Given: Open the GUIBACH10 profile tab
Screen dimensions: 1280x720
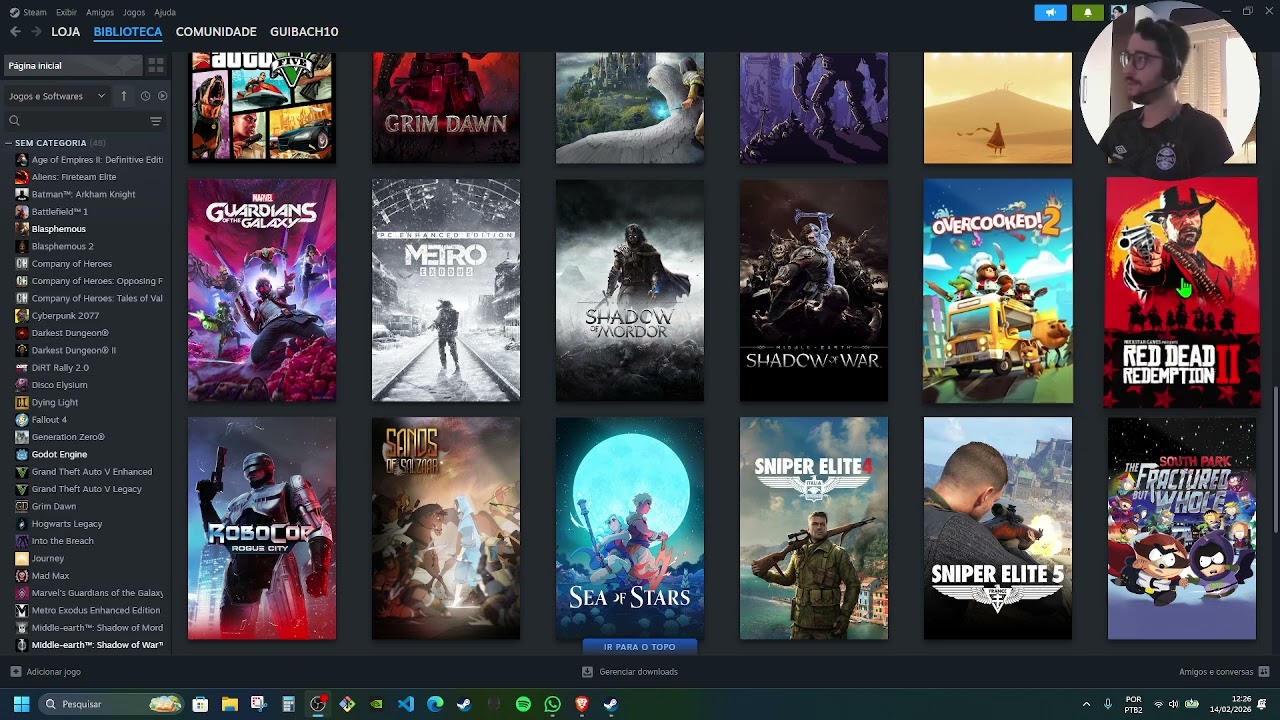Looking at the screenshot, I should (304, 32).
